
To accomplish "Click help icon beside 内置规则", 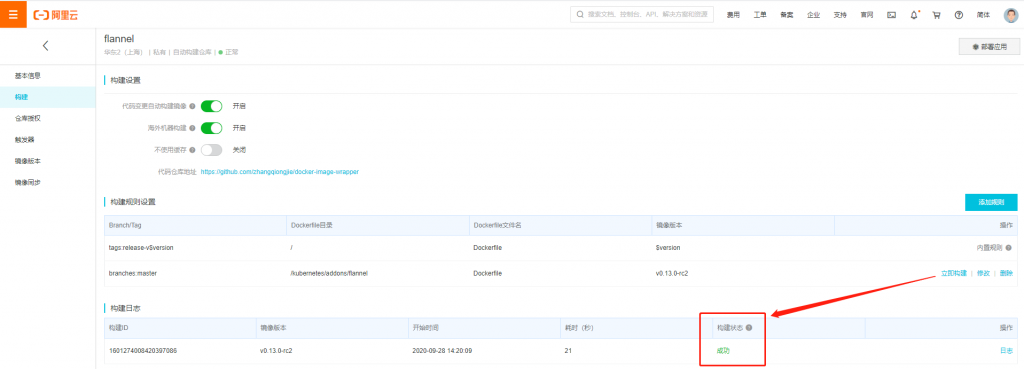I will coord(1009,248).
